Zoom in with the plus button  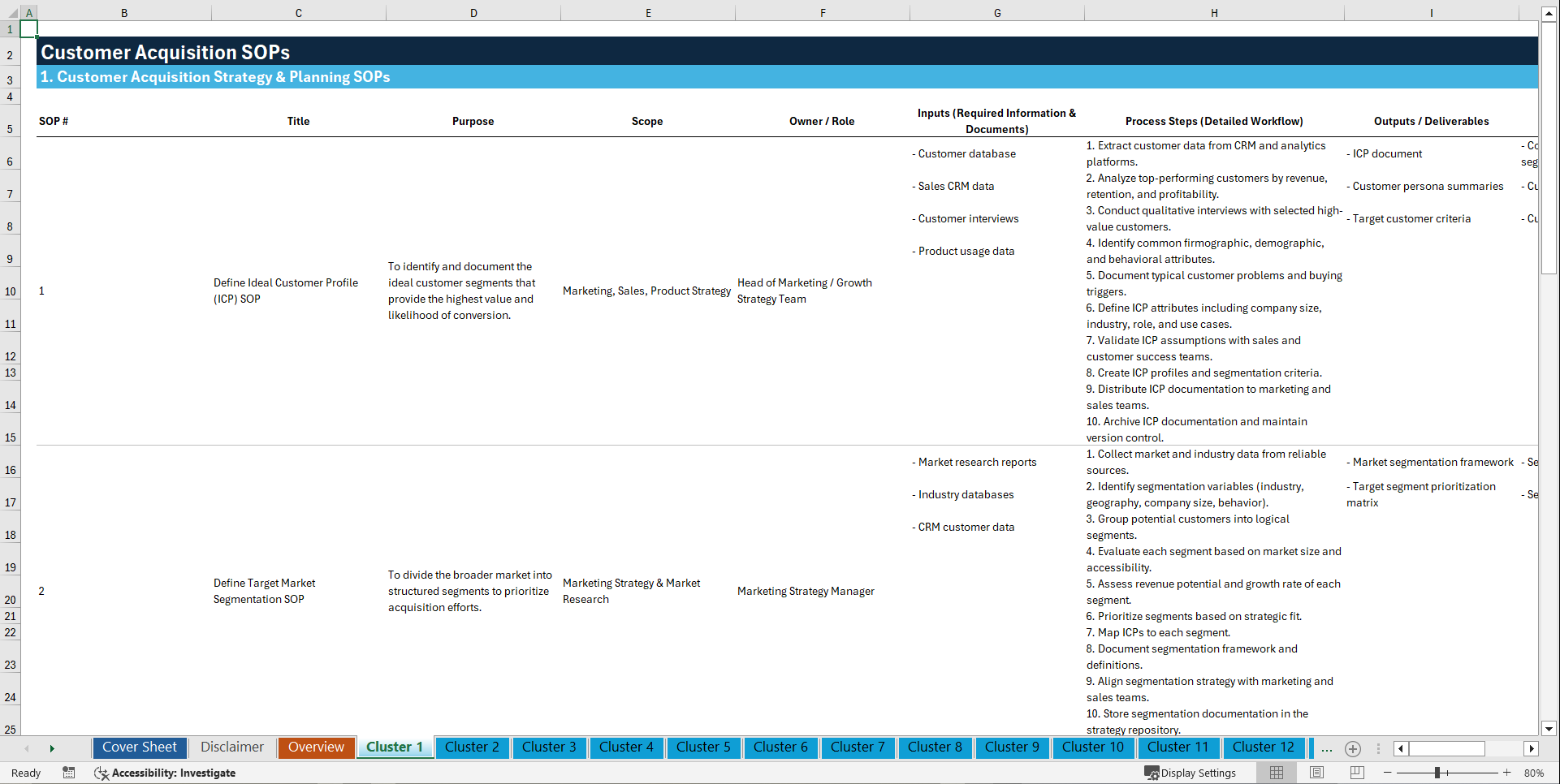1507,773
